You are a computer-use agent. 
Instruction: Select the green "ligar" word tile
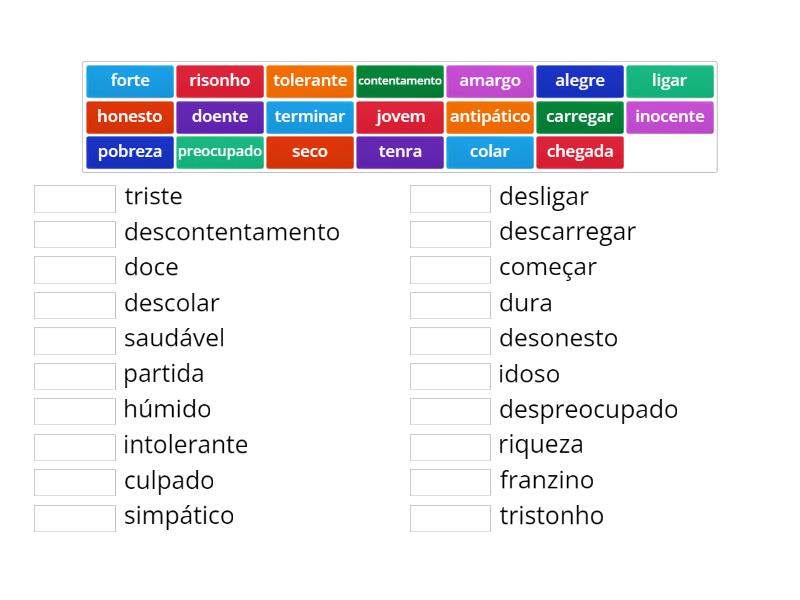[670, 81]
